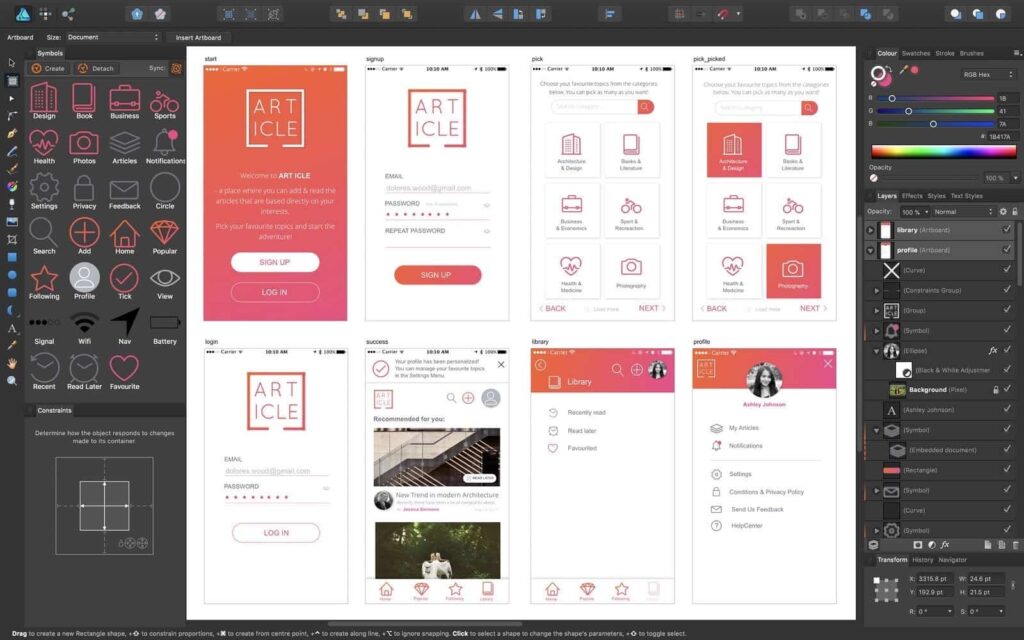The image size is (1024, 640).
Task: Toggle visibility of the library artboard
Action: 1005,229
